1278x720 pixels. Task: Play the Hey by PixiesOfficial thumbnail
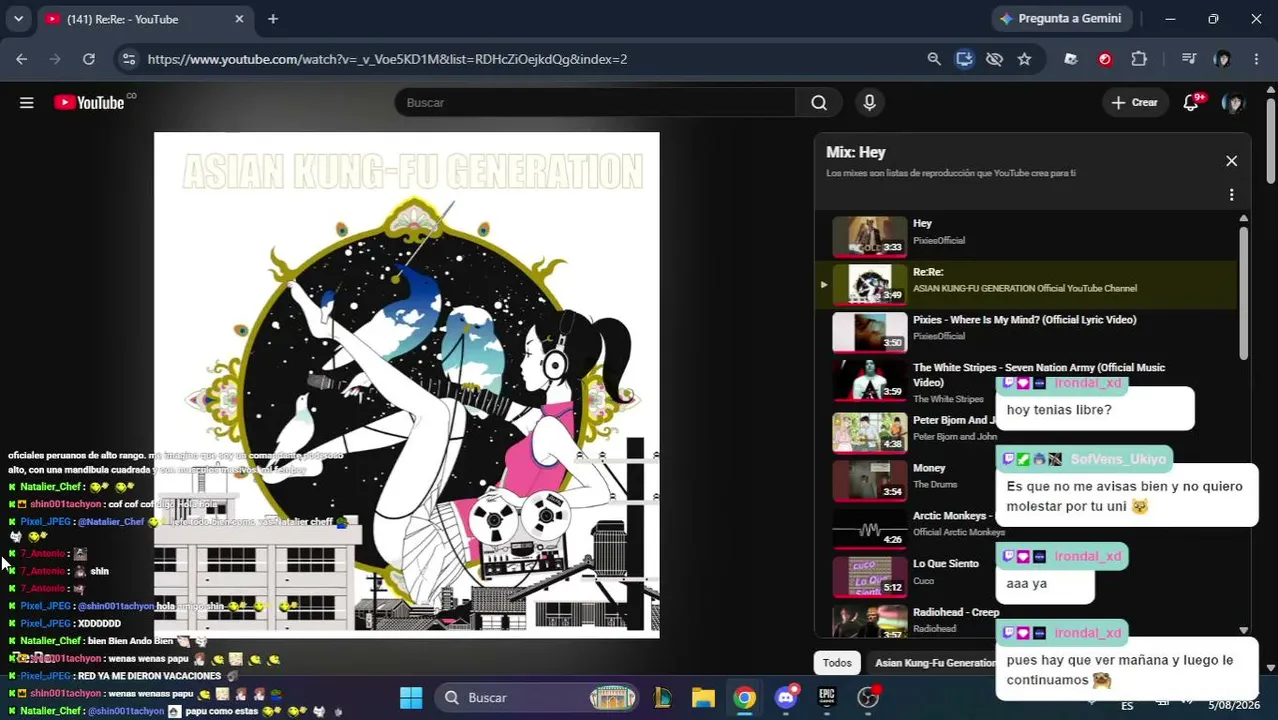point(870,236)
